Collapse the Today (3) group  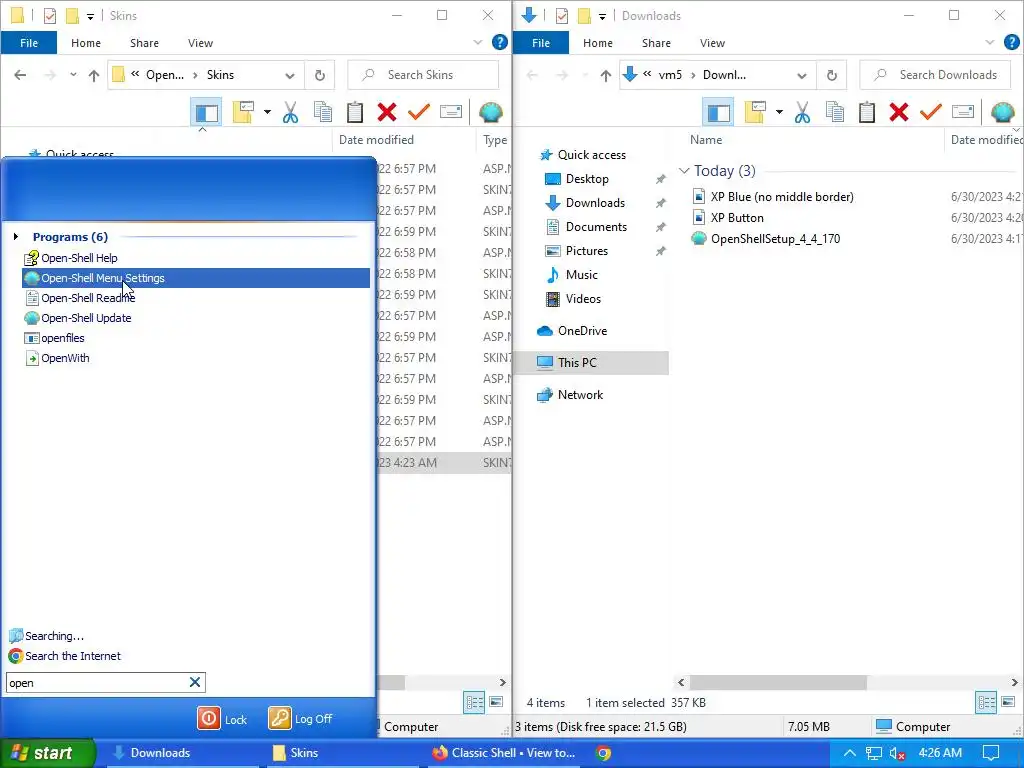pos(684,170)
